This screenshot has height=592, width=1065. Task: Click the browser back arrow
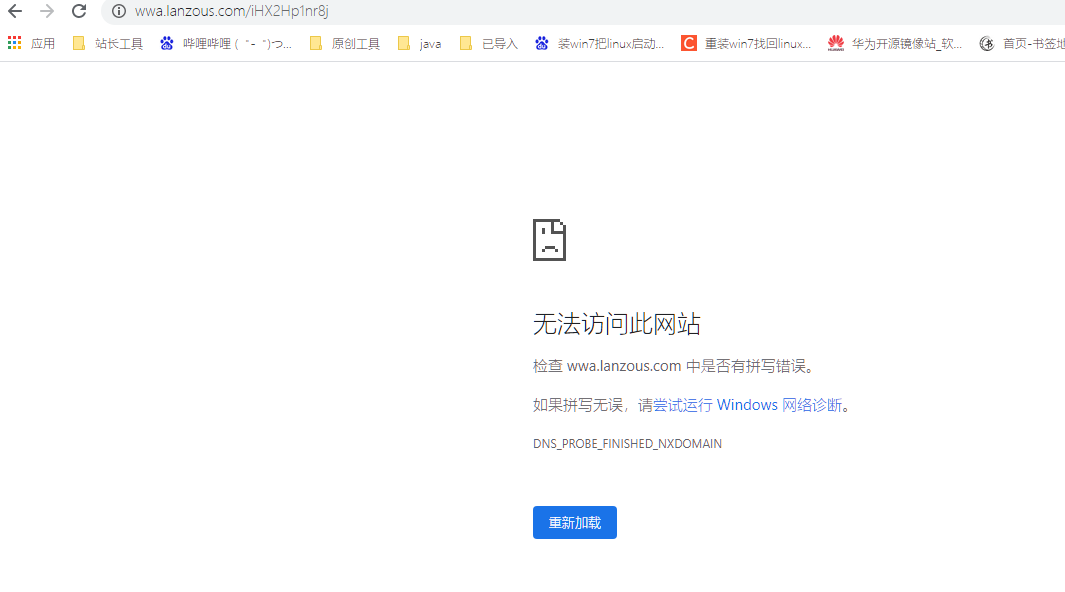point(15,12)
